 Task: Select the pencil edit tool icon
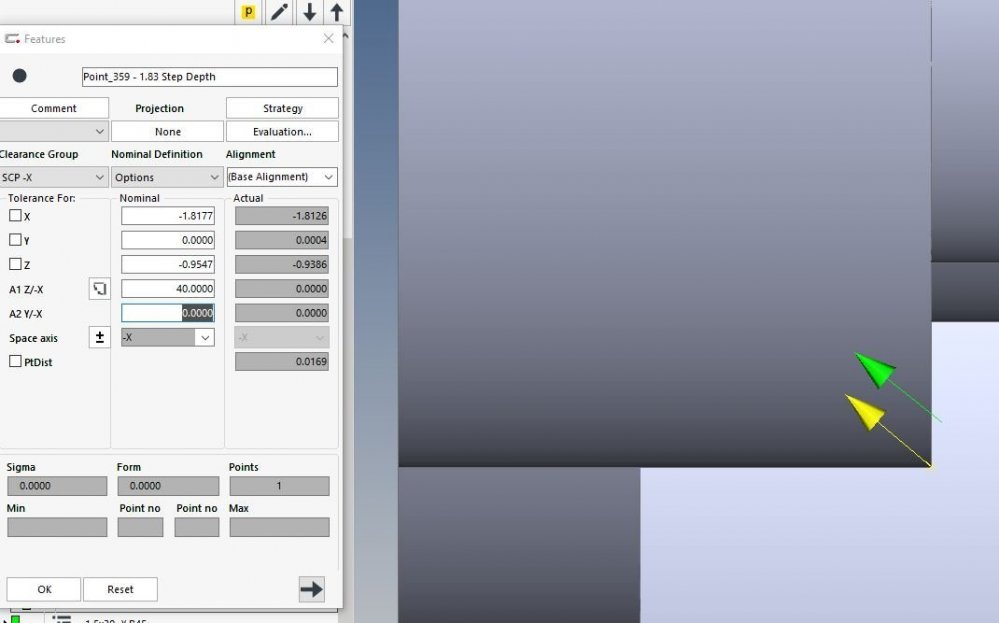click(278, 11)
